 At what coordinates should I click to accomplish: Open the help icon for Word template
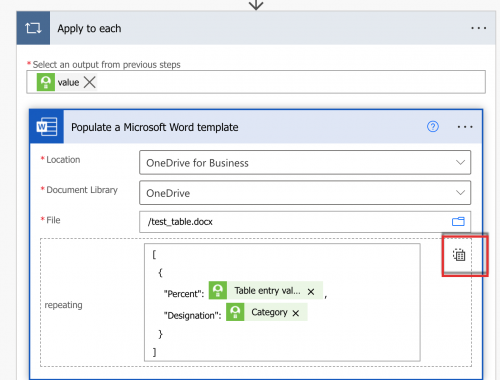(433, 127)
